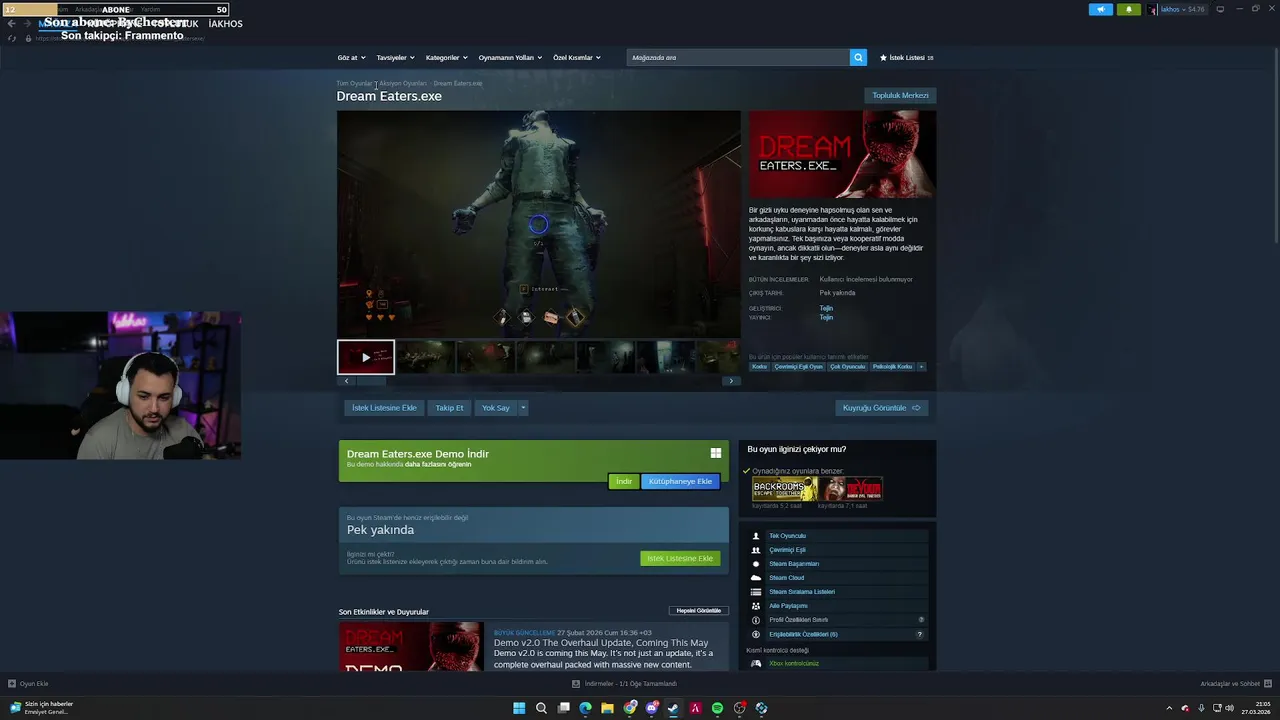The width and height of the screenshot is (1280, 720).
Task: Add game via İstek Listesine Ekle button below media
Action: (384, 407)
